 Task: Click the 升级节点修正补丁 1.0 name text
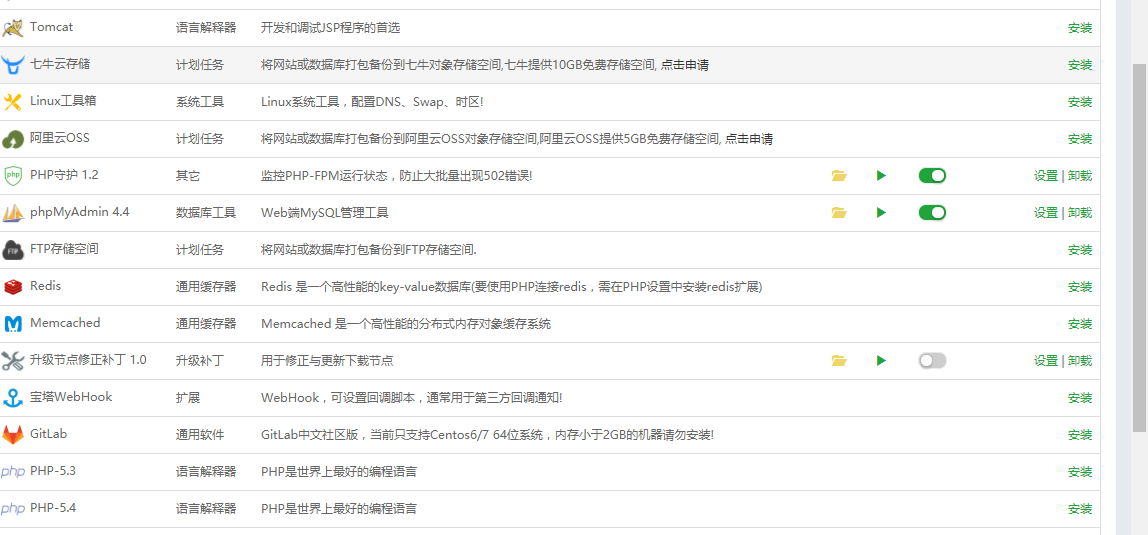[x=88, y=359]
